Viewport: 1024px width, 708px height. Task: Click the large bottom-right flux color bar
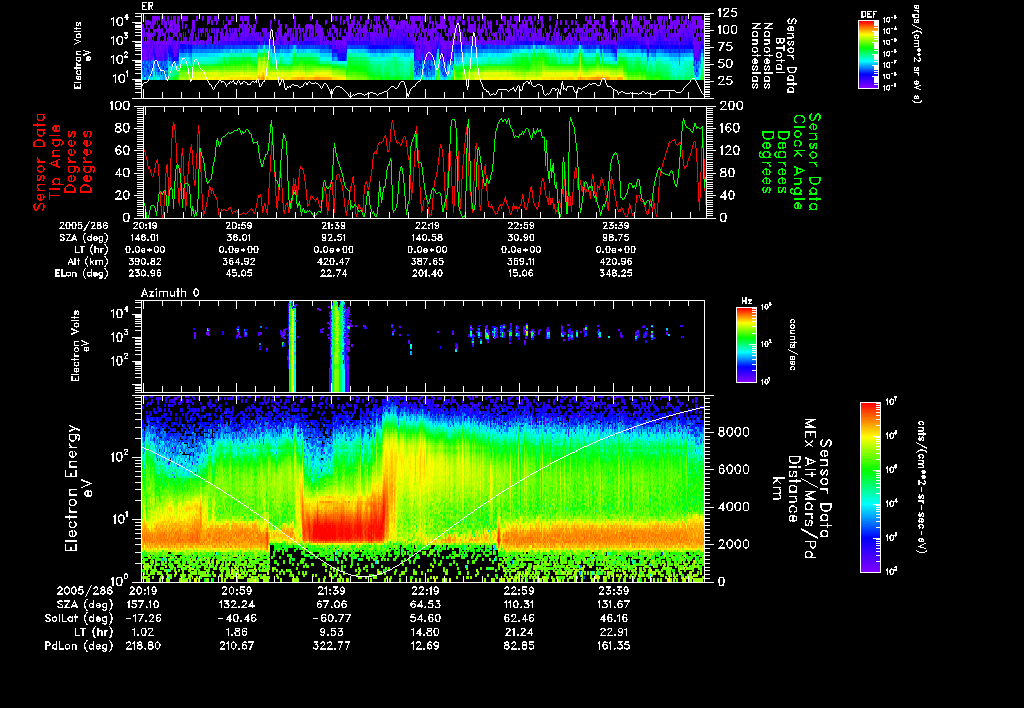coord(871,487)
